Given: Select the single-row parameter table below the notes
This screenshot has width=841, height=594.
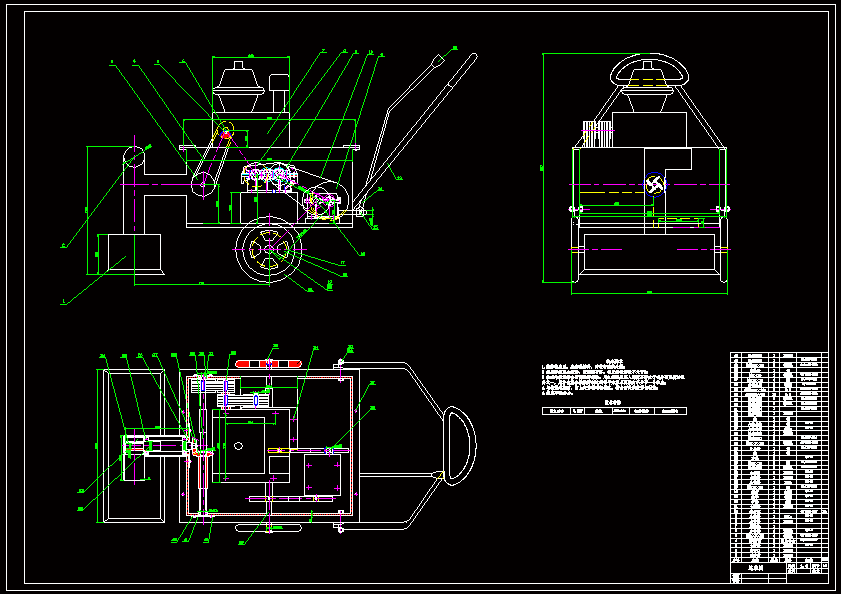Looking at the screenshot, I should tap(614, 411).
